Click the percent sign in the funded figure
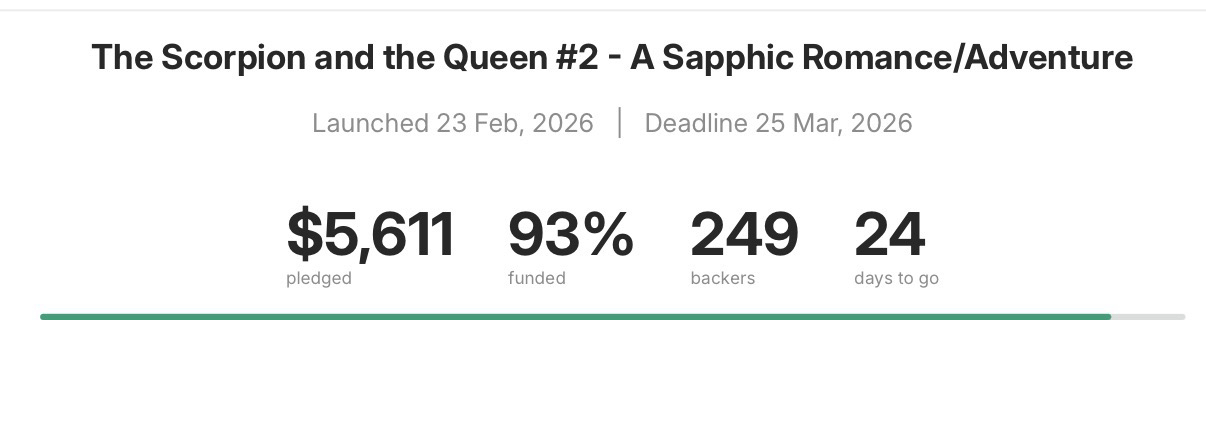Image resolution: width=1206 pixels, height=423 pixels. click(x=608, y=234)
